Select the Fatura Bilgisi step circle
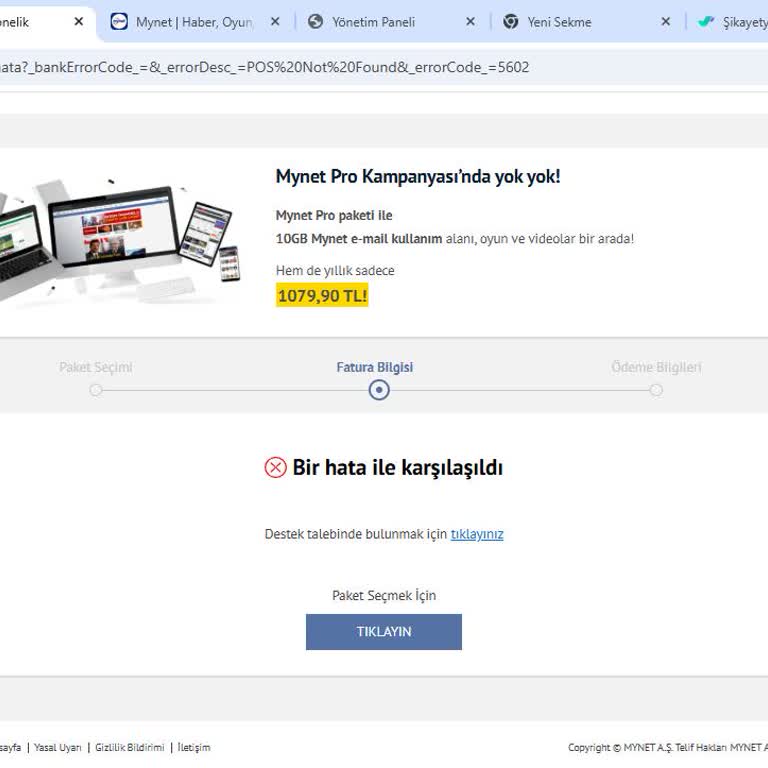 tap(379, 390)
